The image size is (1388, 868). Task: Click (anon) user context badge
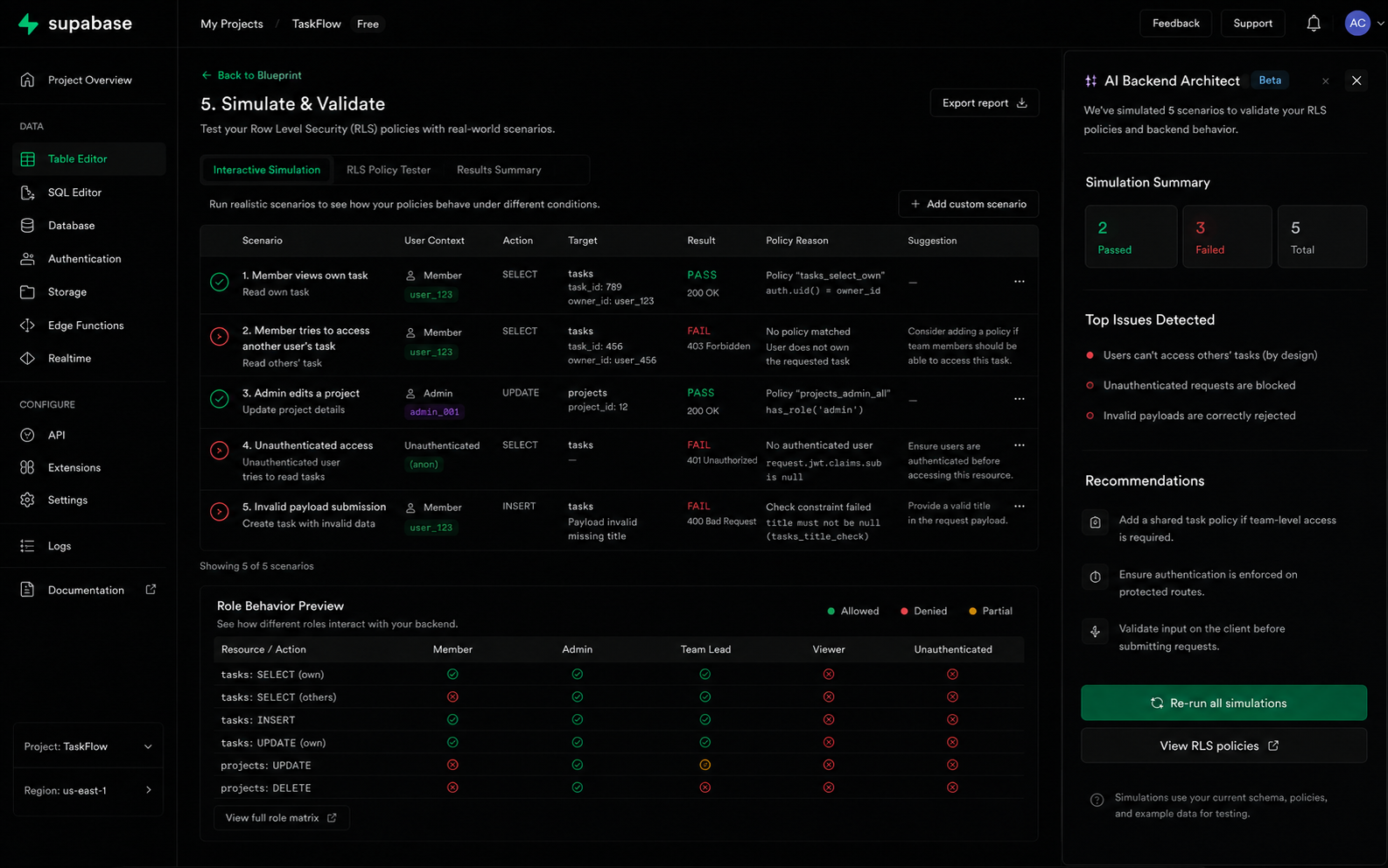pyautogui.click(x=424, y=465)
